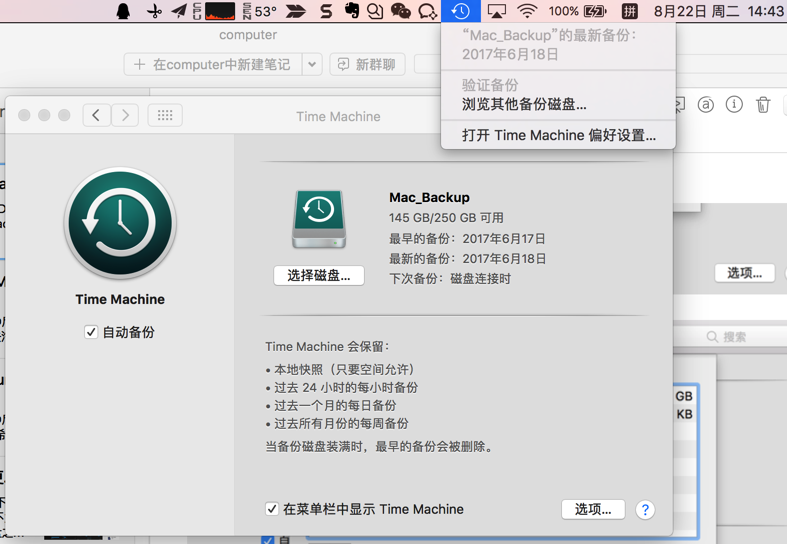Toggle 在菜单栏中显示 Time Machine checkbox
The height and width of the screenshot is (544, 787).
272,509
